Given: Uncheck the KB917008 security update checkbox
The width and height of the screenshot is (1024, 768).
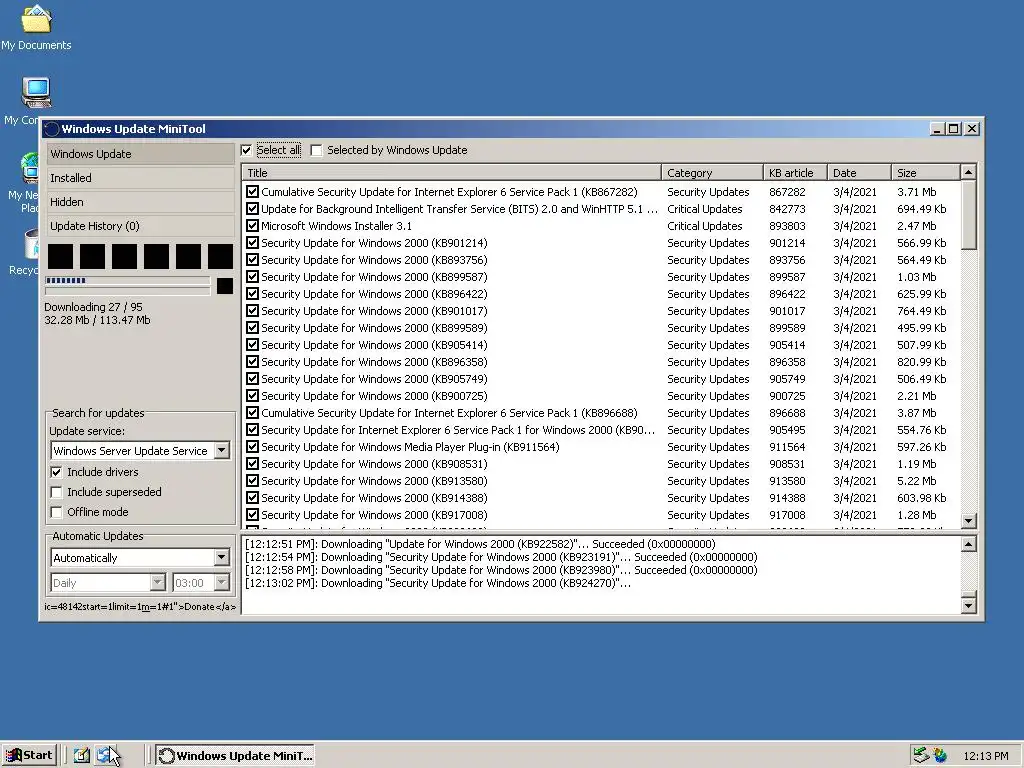Looking at the screenshot, I should coord(252,515).
